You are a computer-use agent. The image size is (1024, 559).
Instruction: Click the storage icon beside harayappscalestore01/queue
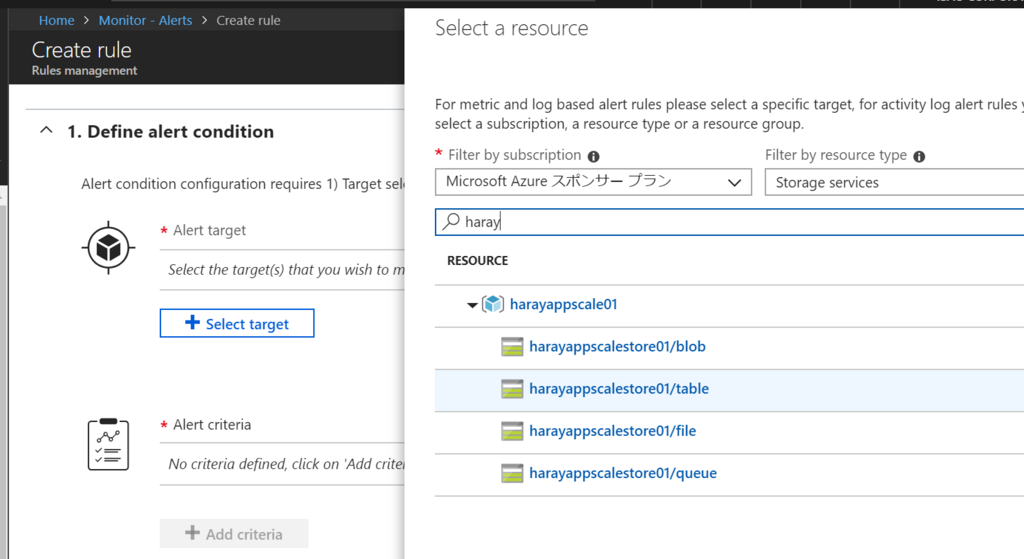click(513, 473)
